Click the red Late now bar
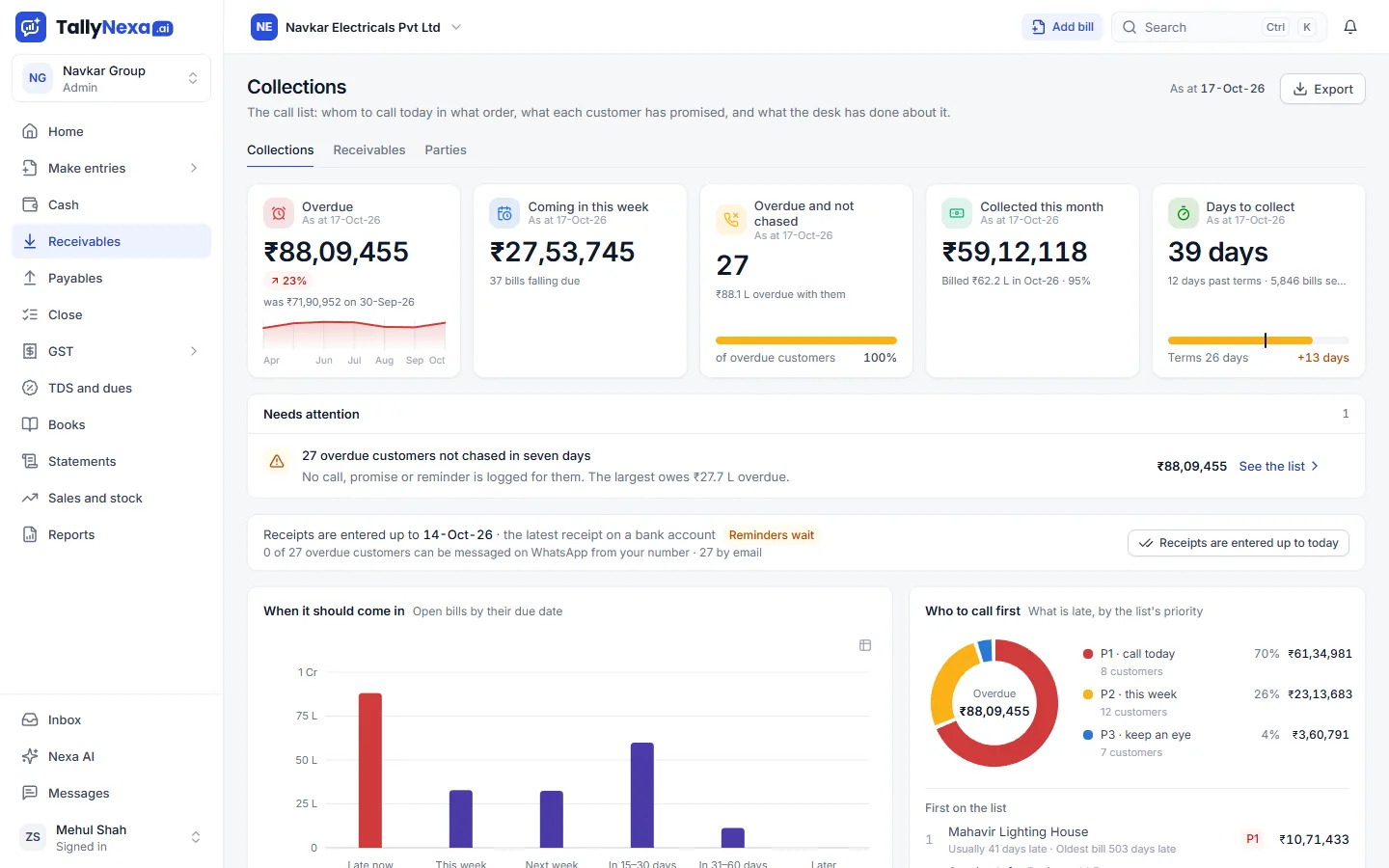The image size is (1389, 868). point(370,771)
